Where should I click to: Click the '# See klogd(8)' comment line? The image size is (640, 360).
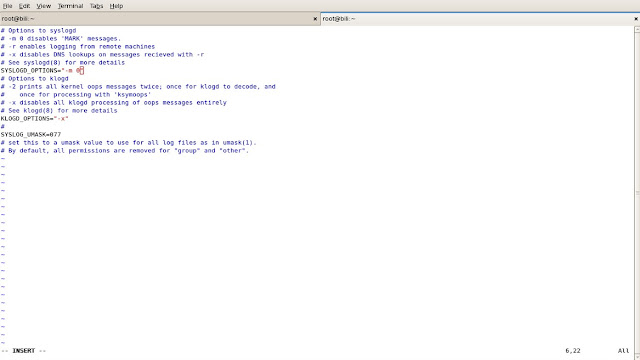pos(59,111)
